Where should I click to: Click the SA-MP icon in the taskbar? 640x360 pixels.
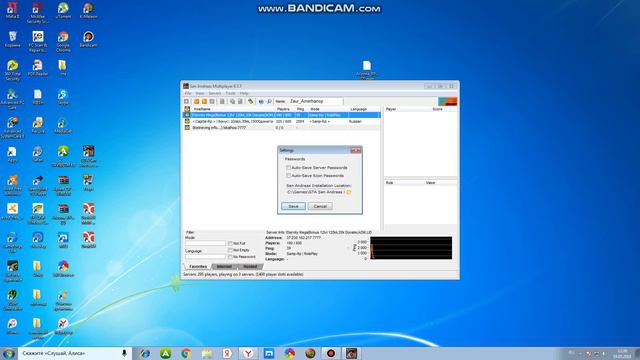click(351, 353)
